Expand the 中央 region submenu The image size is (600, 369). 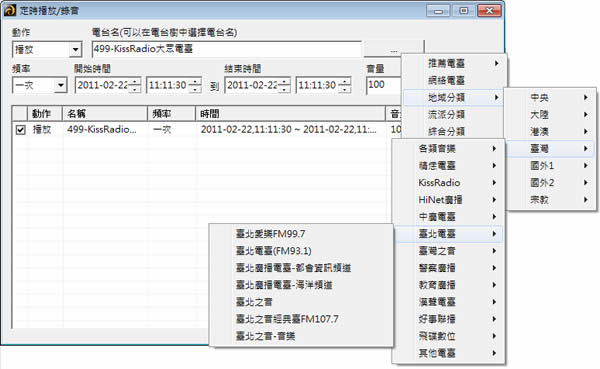551,98
